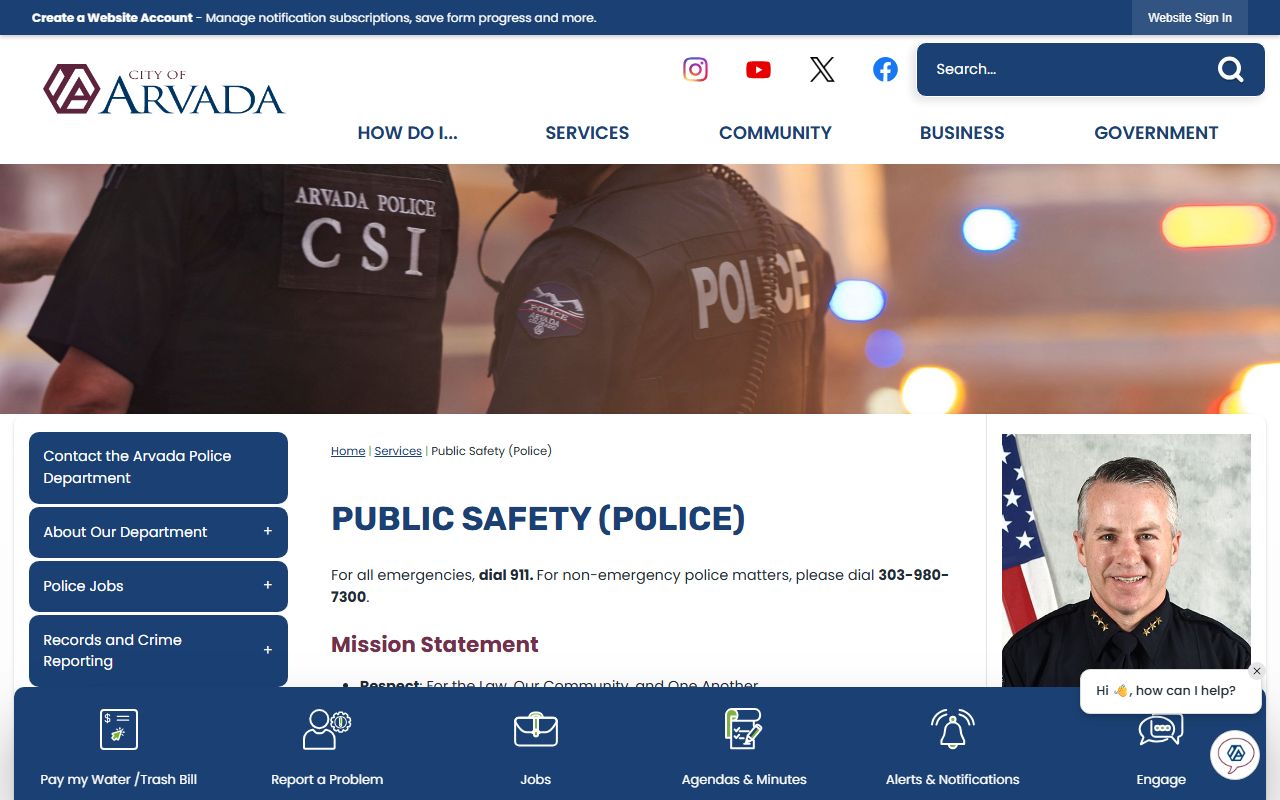
Task: Click the search magnifying glass icon
Action: 1230,69
